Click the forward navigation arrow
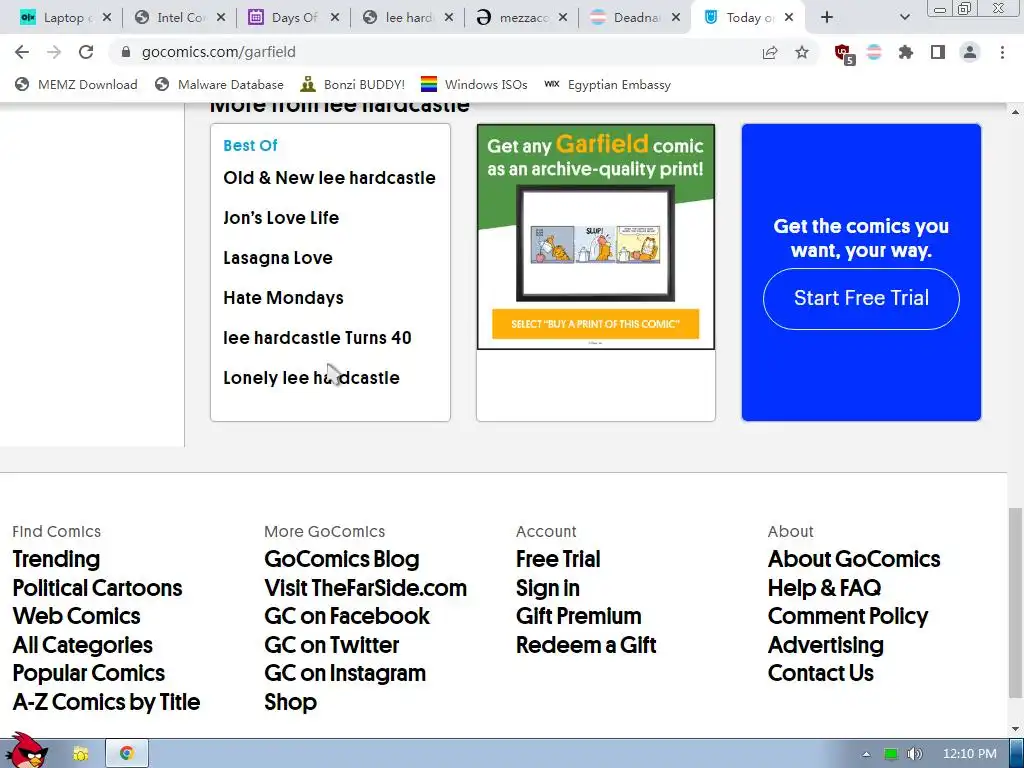 point(54,52)
